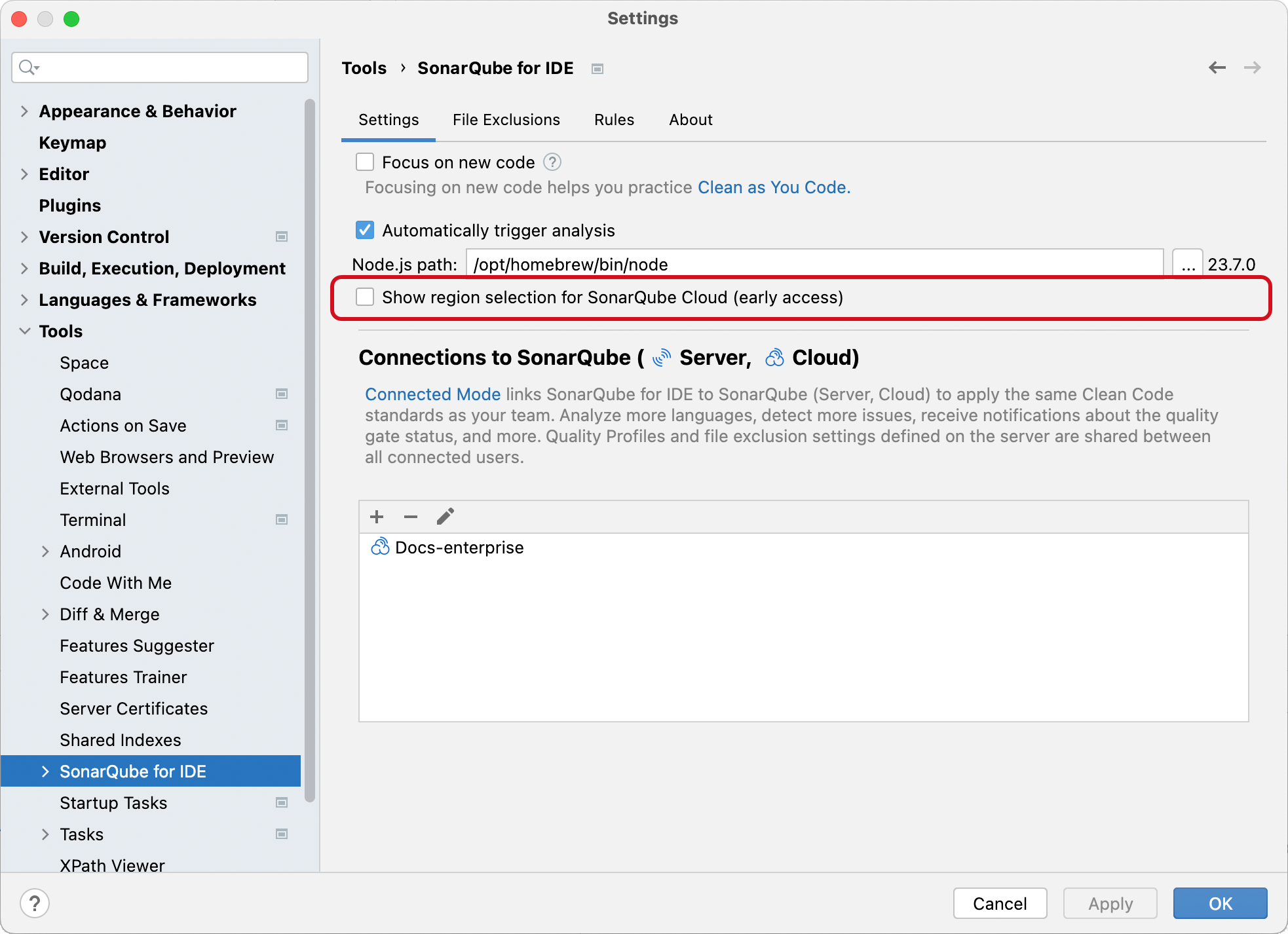
Task: Expand the SonarQube for IDE tree item
Action: point(45,771)
